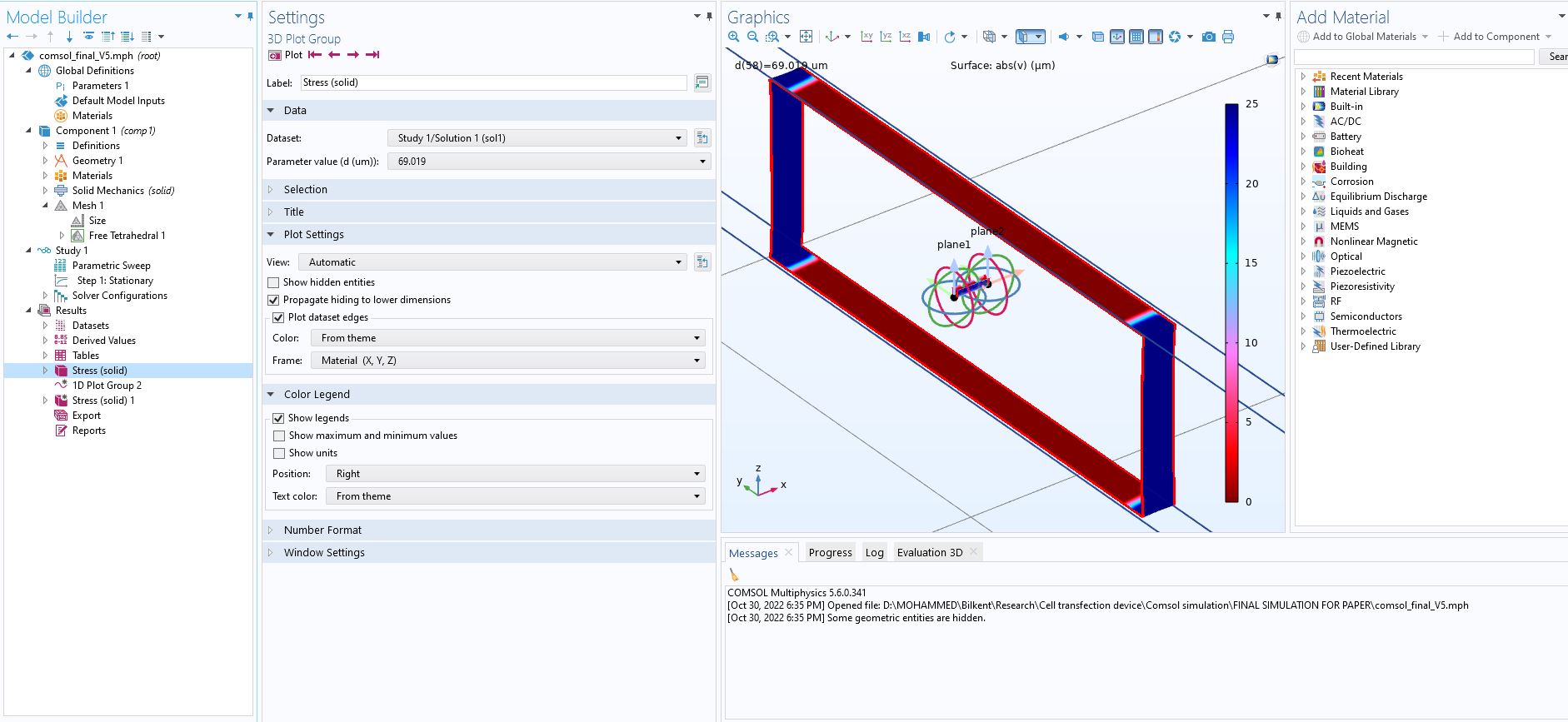Uncheck Plot dataset edges
This screenshot has height=722, width=1568.
[278, 317]
